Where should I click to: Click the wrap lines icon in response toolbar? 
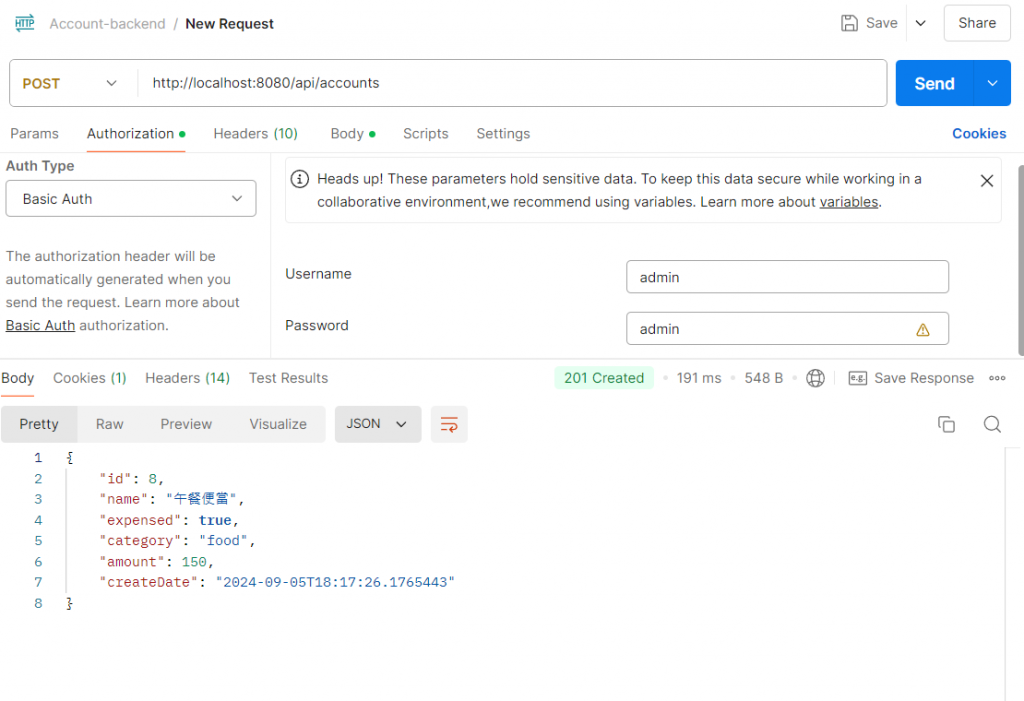point(449,424)
